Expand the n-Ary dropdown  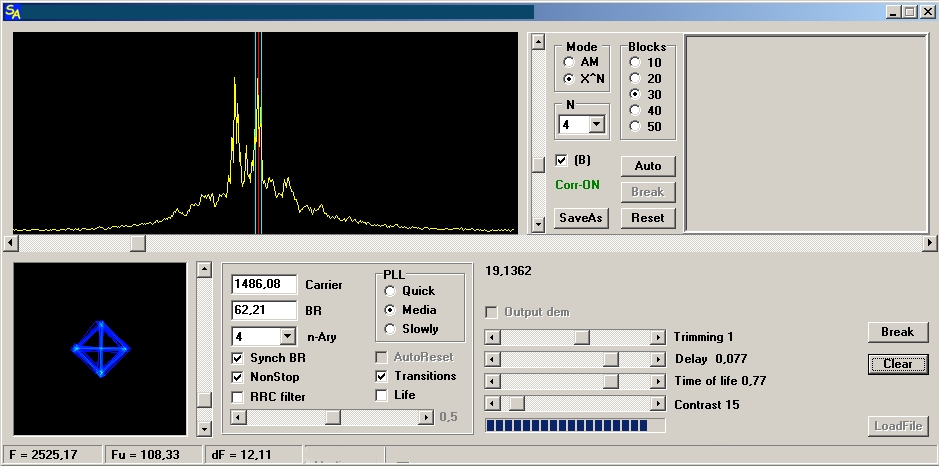pyautogui.click(x=288, y=337)
